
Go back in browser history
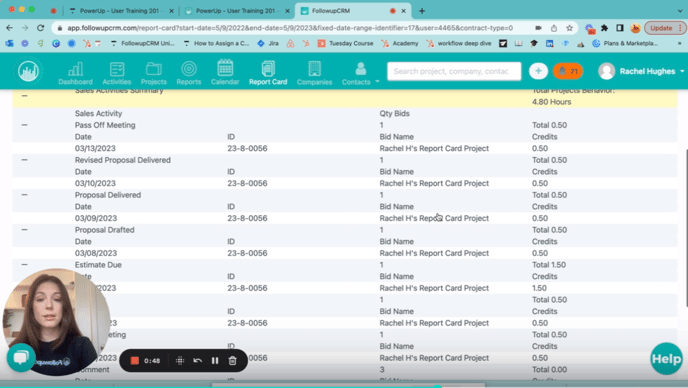[x=10, y=28]
